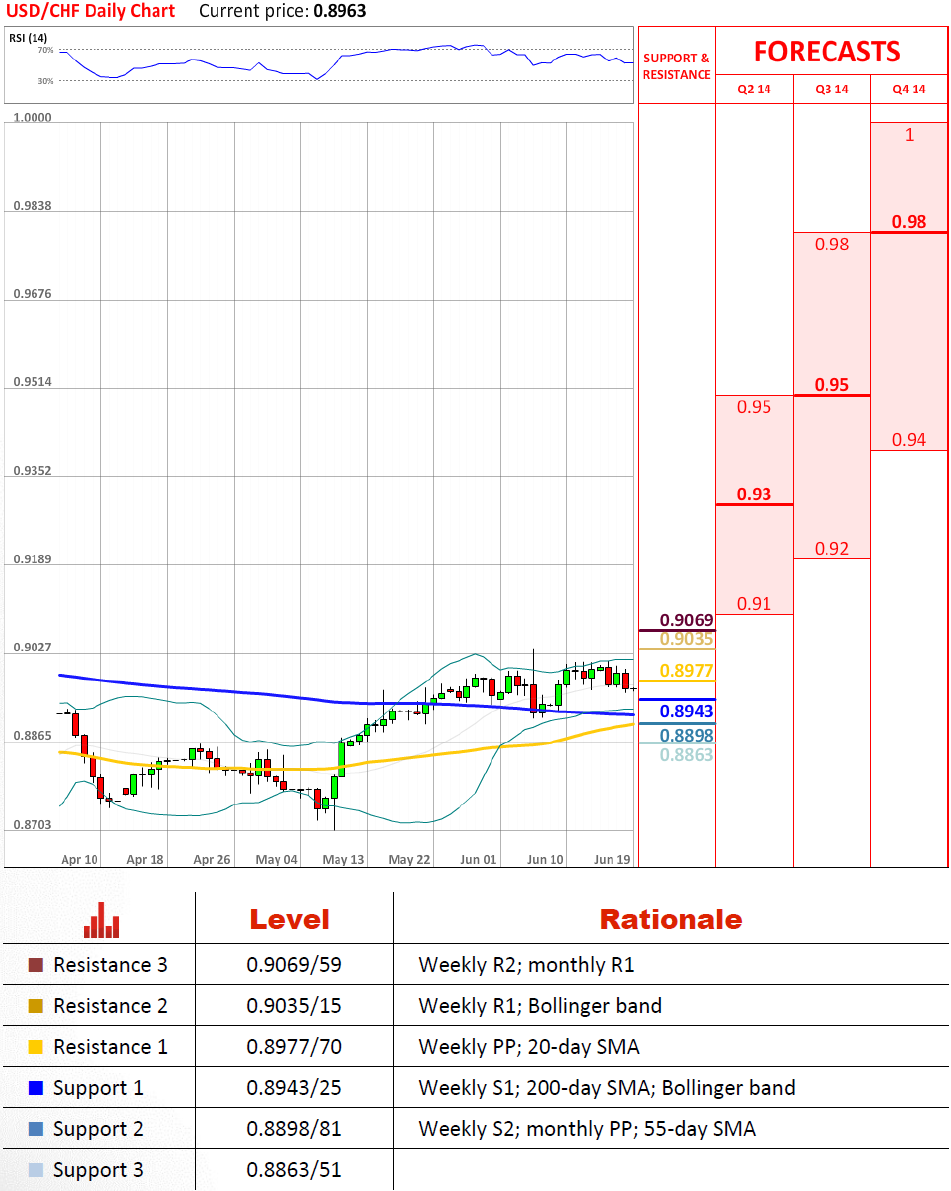Image resolution: width=951 pixels, height=1191 pixels.
Task: Click the 0.9514 price axis label
Action: [x=33, y=381]
